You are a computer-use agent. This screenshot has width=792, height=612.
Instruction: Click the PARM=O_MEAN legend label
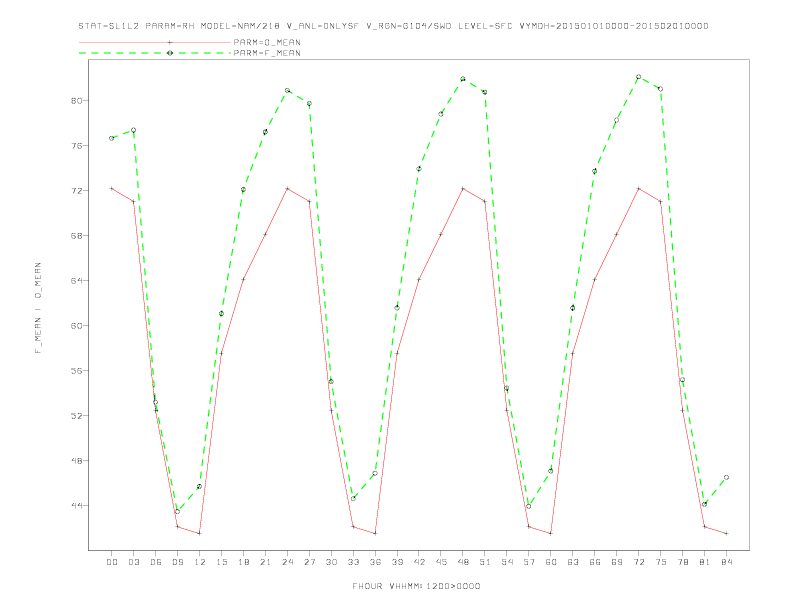(x=267, y=42)
